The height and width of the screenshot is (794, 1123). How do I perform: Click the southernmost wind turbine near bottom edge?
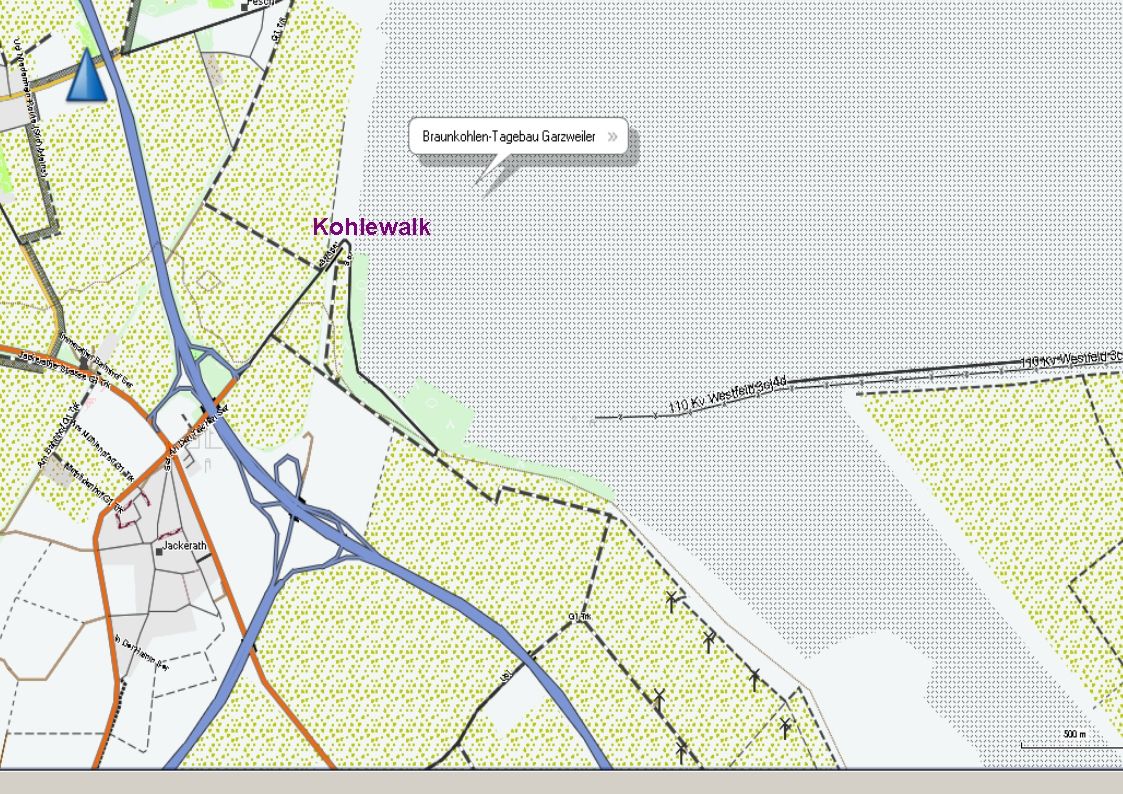(x=682, y=749)
